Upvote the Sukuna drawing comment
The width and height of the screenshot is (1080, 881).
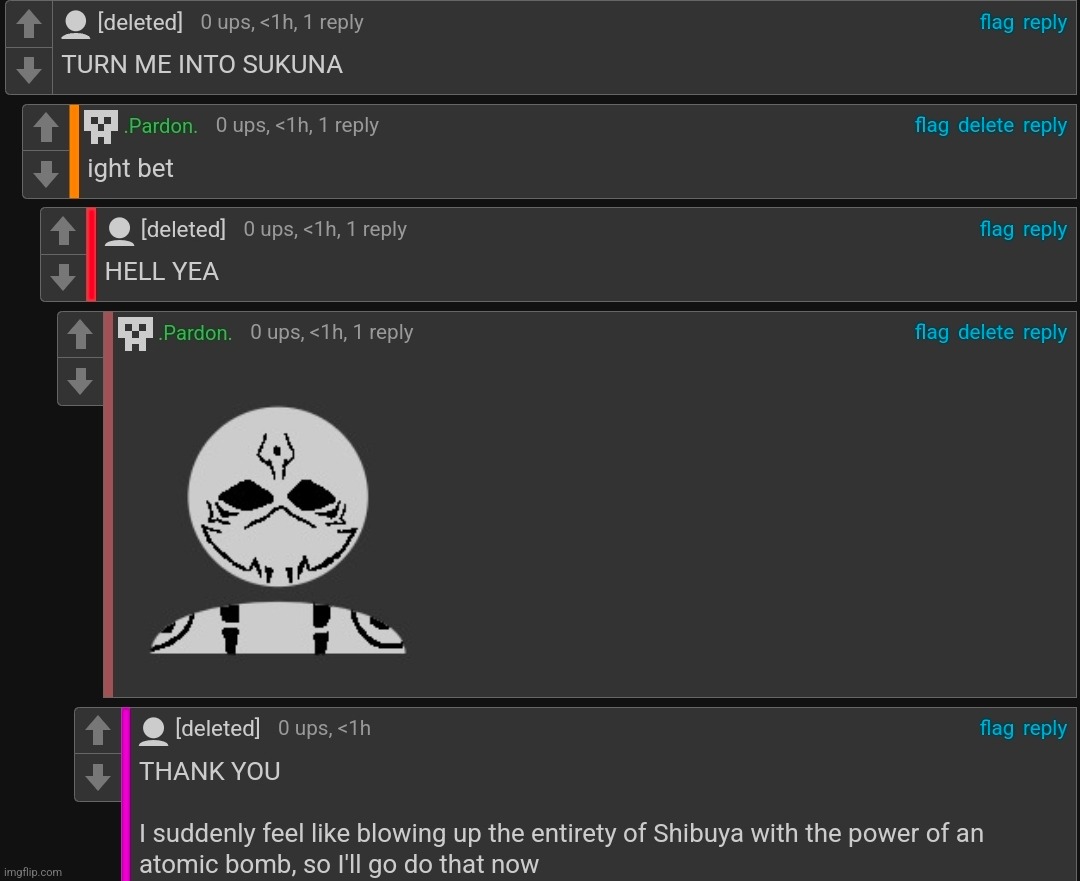[x=81, y=334]
